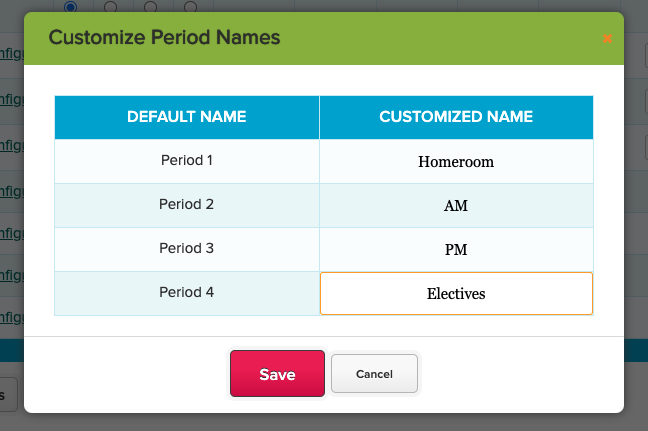Click the DEFAULT NAME column header
The height and width of the screenshot is (431, 648).
187,117
